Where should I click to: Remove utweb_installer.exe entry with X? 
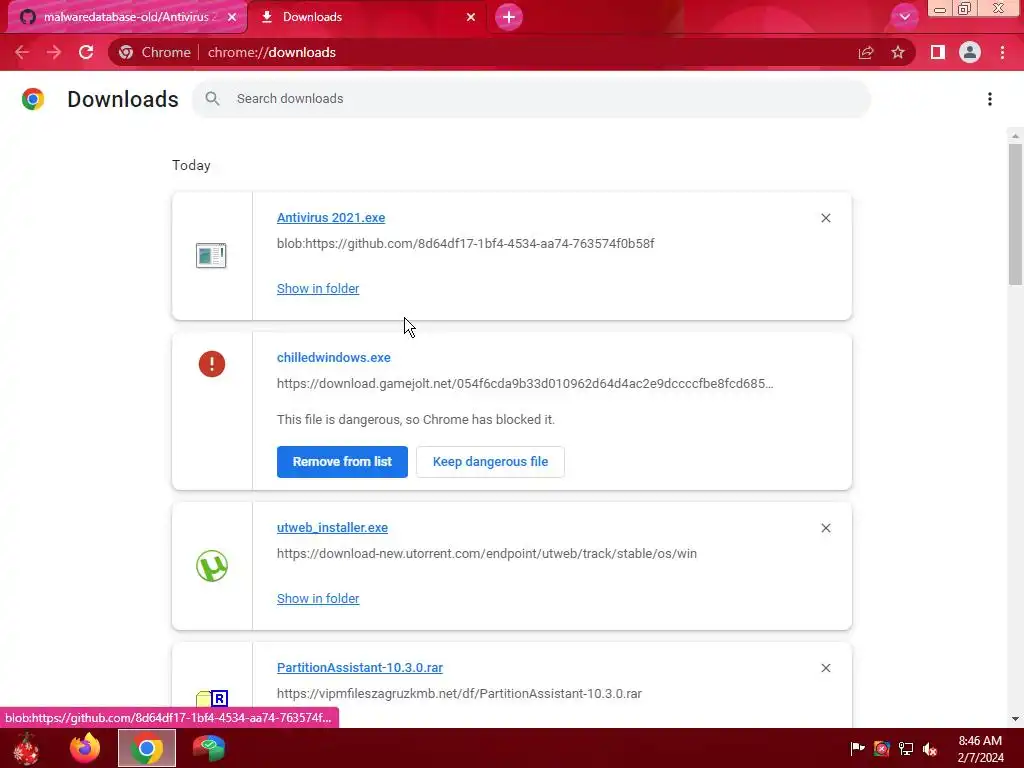point(825,528)
